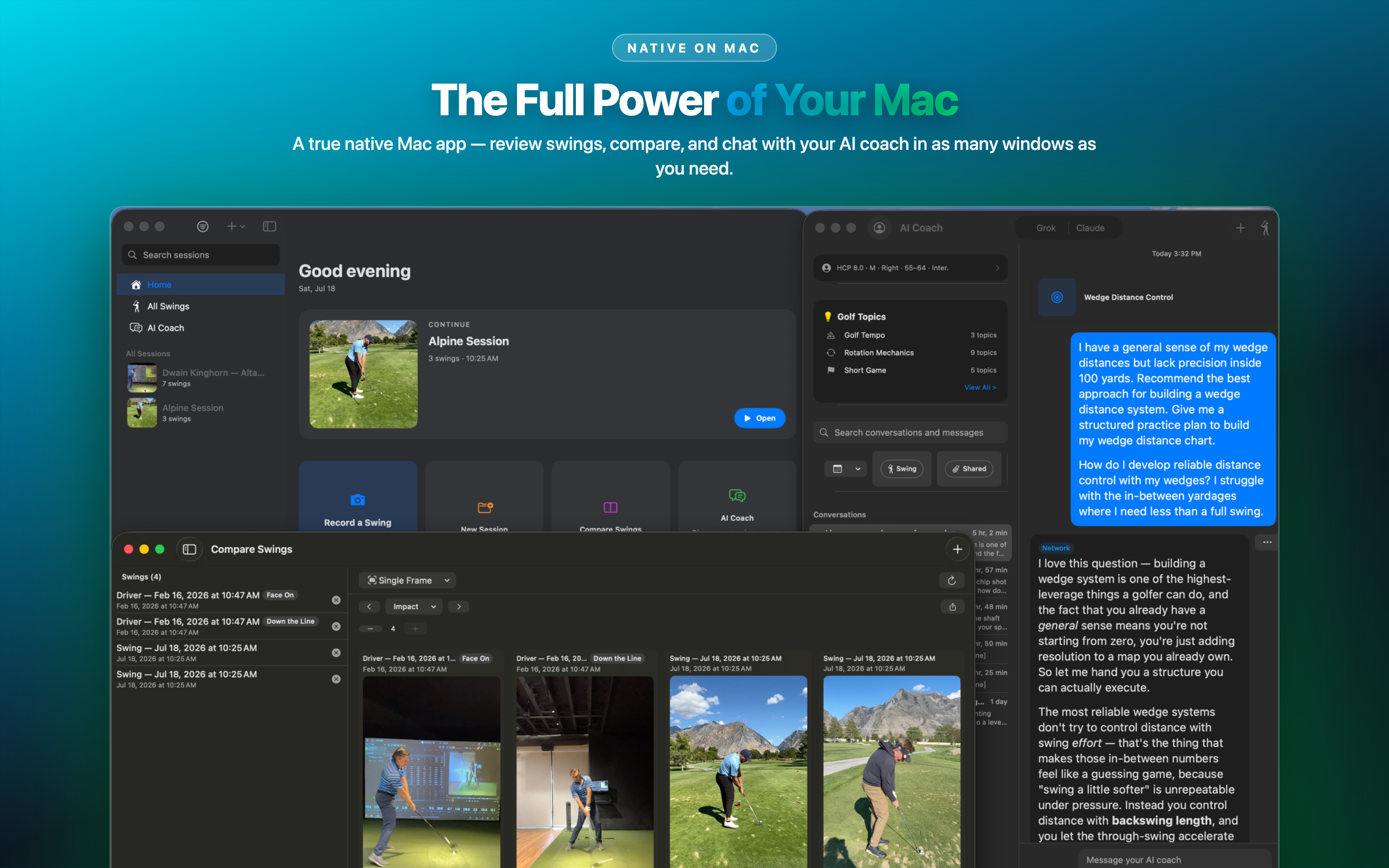Open the Rotation Mechanics topic

tap(910, 353)
